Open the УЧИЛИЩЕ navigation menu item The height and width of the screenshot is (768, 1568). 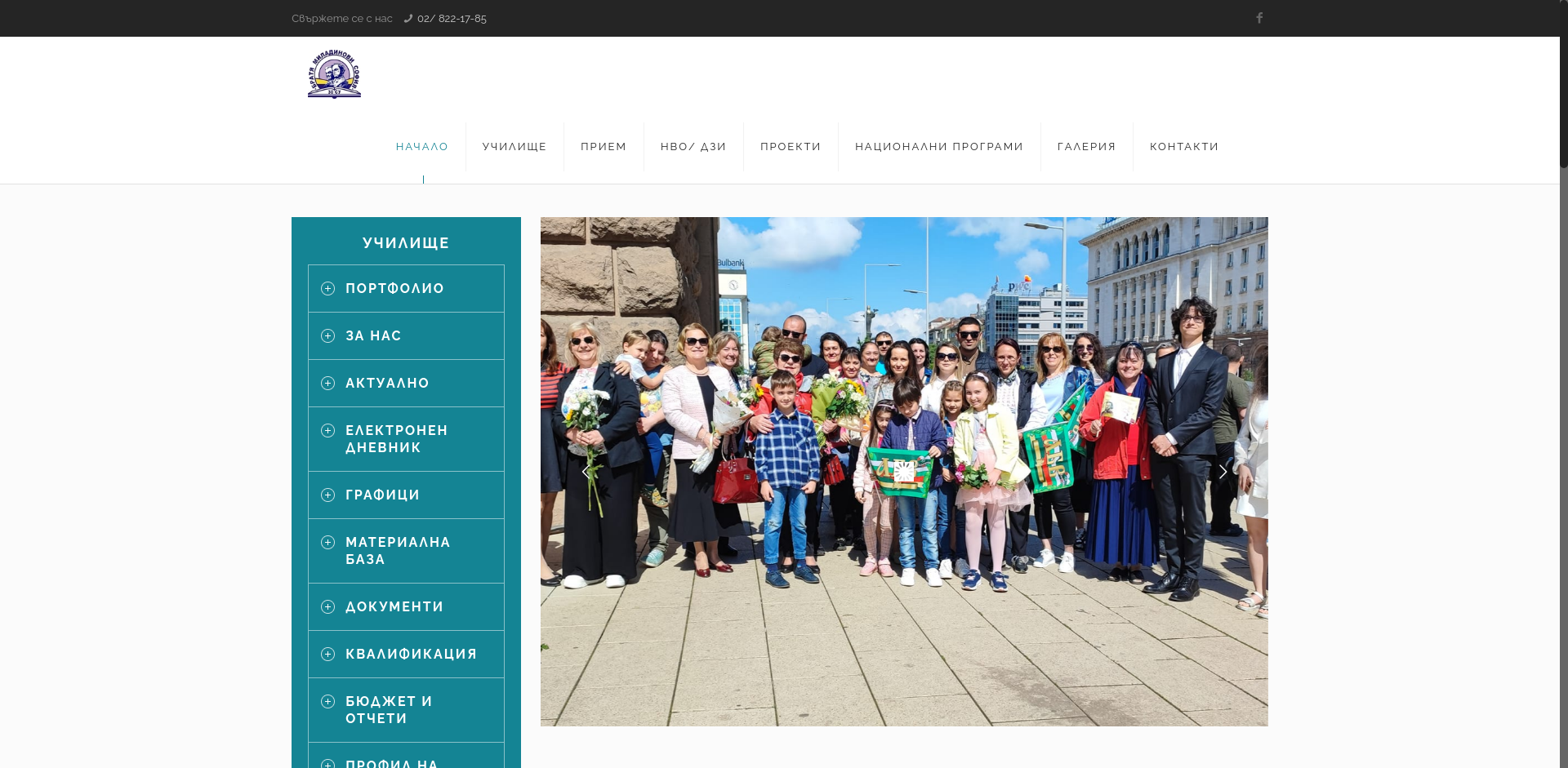pos(514,147)
